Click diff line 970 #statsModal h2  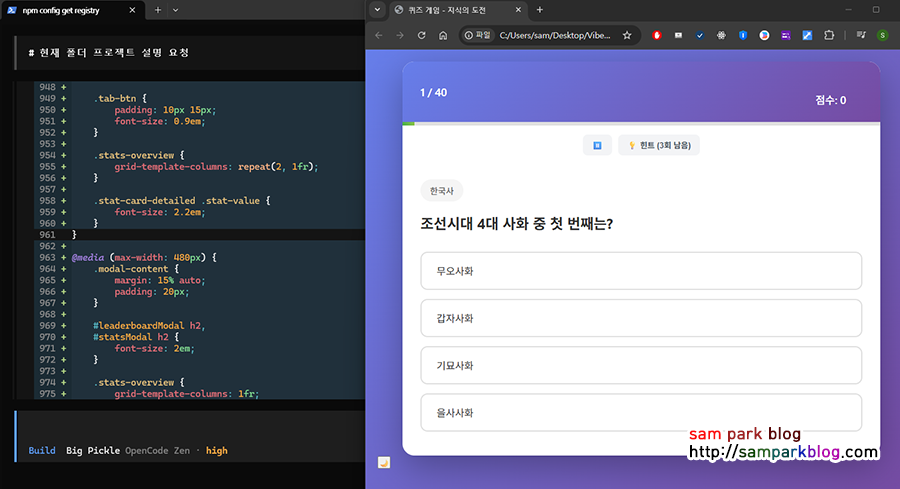(x=200, y=337)
